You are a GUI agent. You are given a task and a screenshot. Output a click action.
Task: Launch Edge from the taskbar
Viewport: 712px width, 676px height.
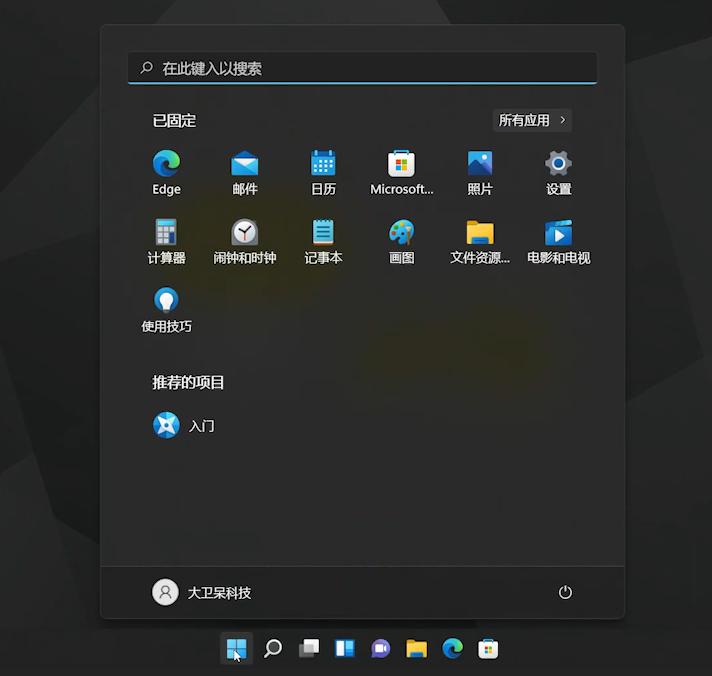pos(452,648)
